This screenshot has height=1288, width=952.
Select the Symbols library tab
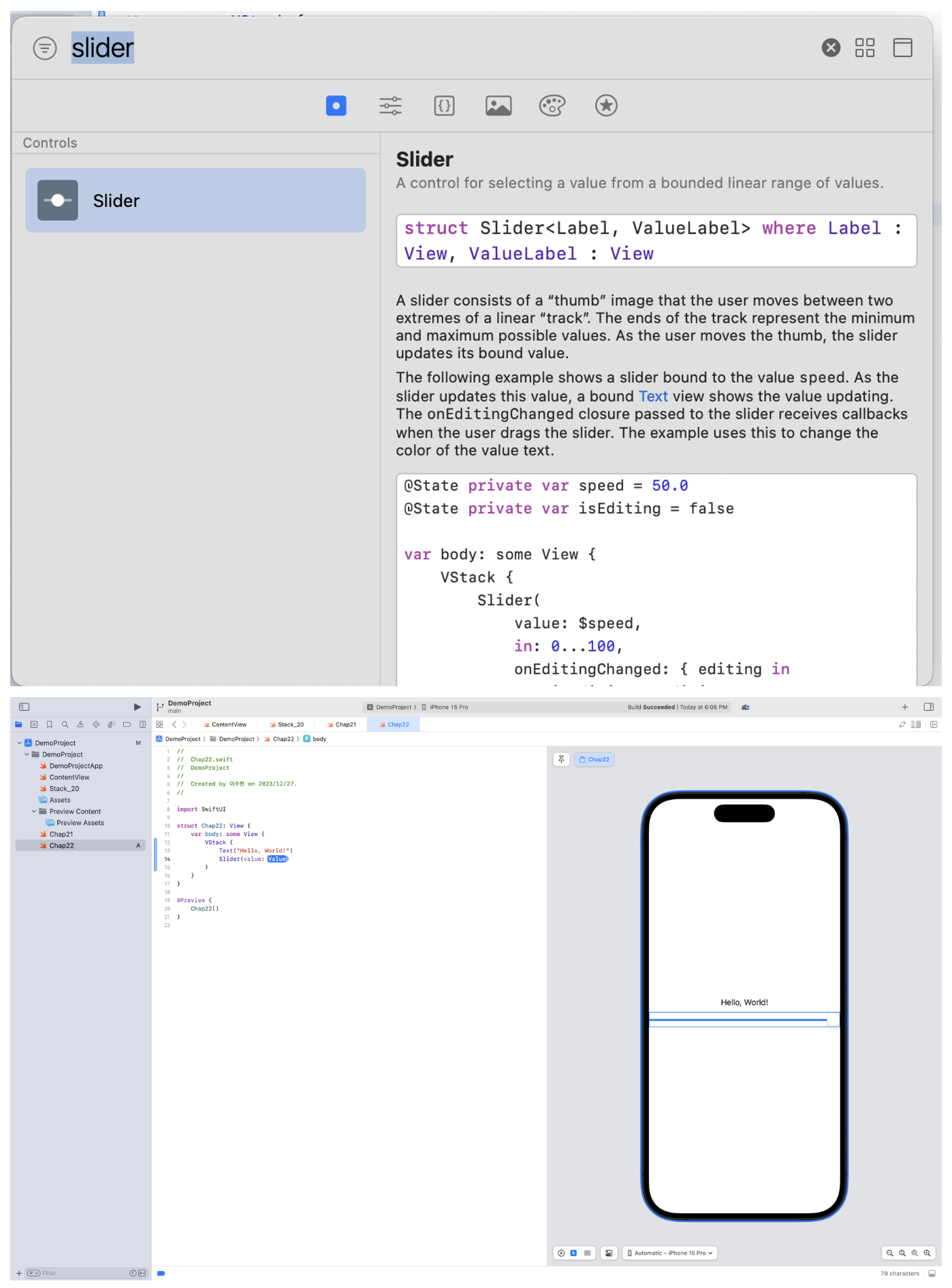click(606, 106)
